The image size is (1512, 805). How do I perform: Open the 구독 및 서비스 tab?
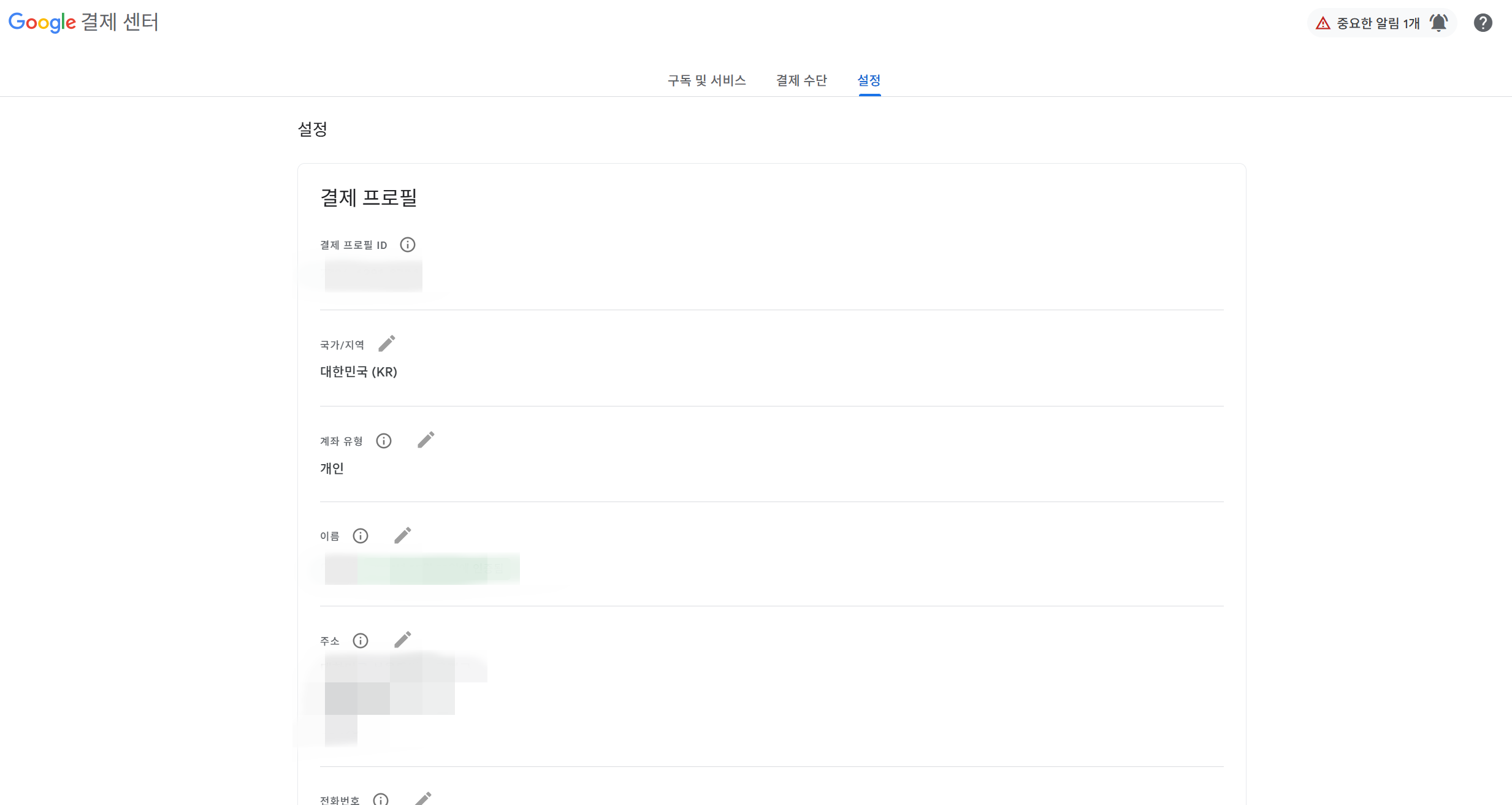point(706,80)
